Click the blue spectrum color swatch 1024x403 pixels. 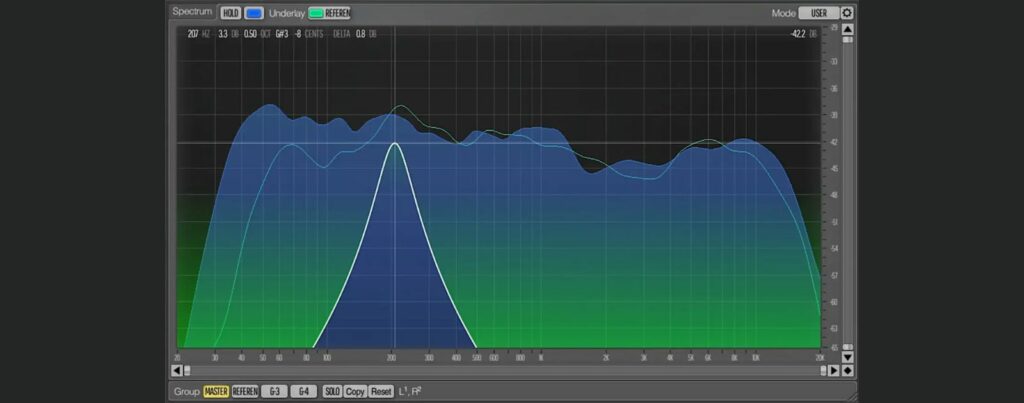click(254, 13)
